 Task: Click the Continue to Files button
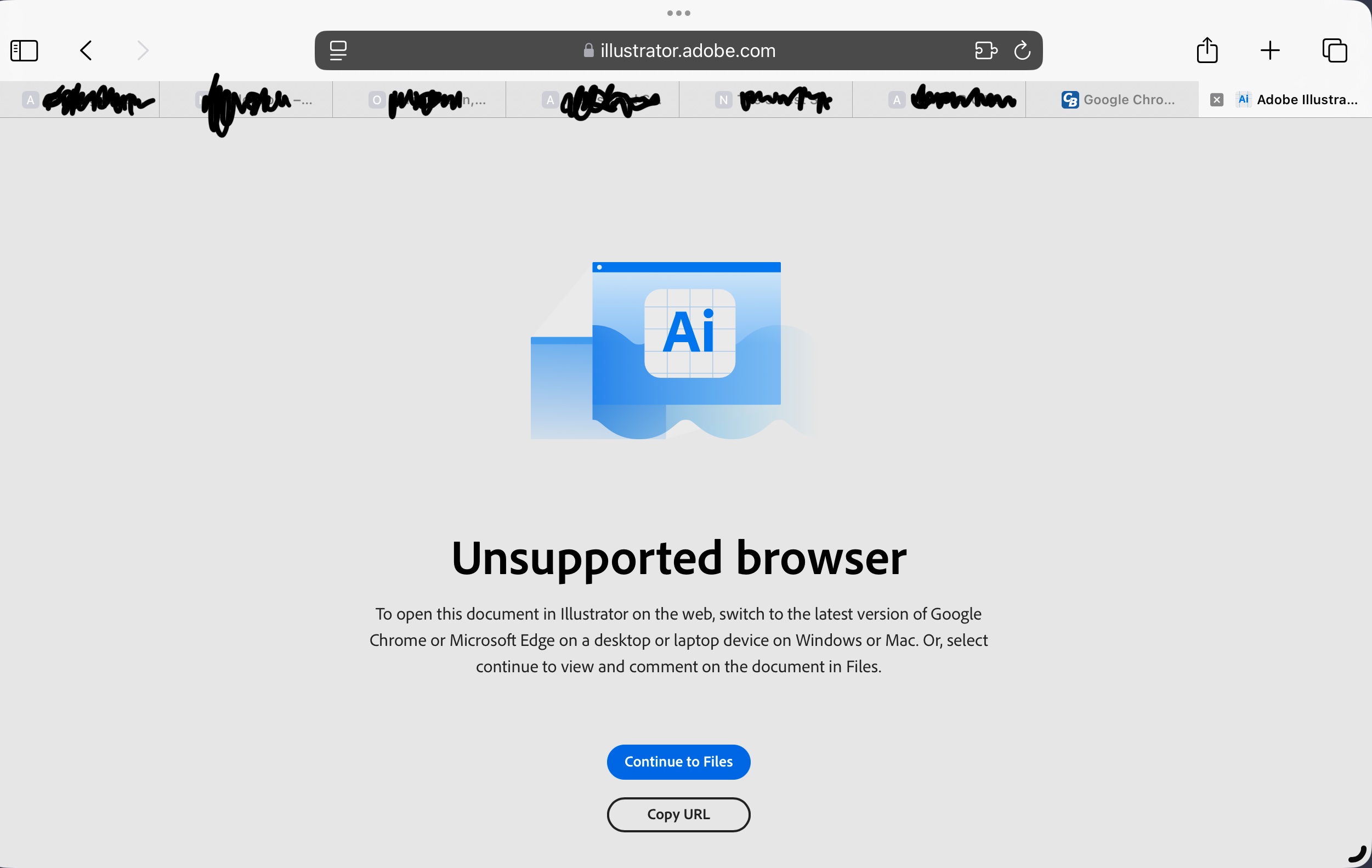coord(678,762)
